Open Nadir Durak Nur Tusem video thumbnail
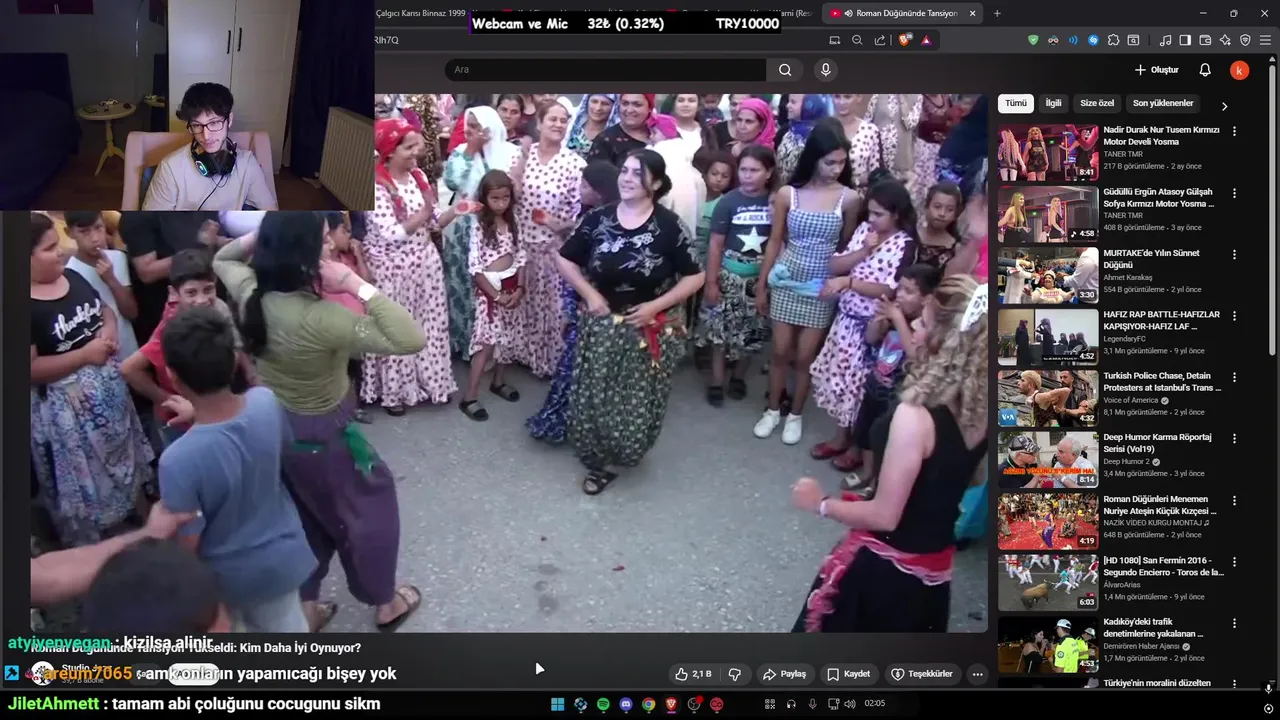Screen dimensions: 1280x720 point(1048,152)
